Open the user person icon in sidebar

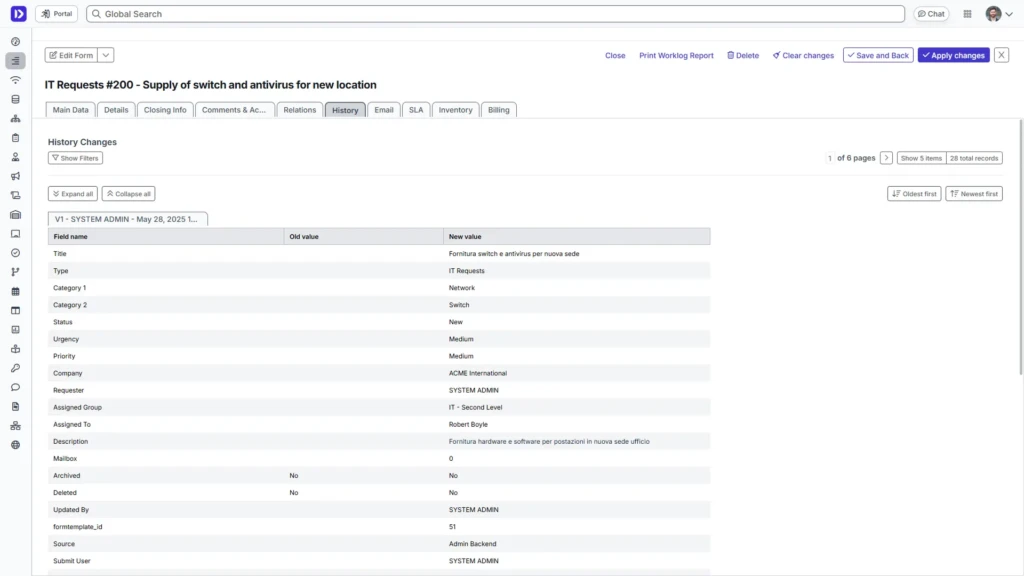click(x=16, y=157)
